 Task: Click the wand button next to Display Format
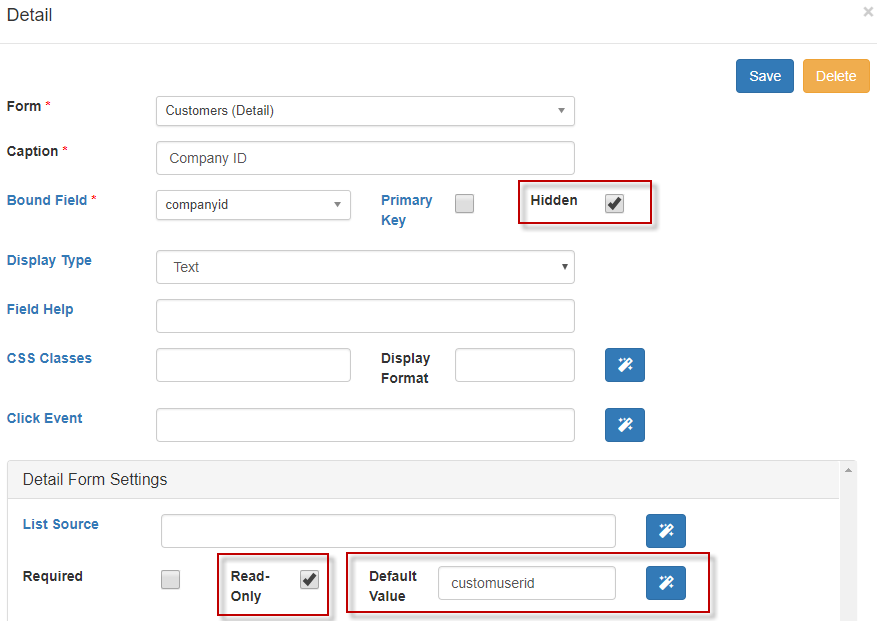pyautogui.click(x=625, y=365)
